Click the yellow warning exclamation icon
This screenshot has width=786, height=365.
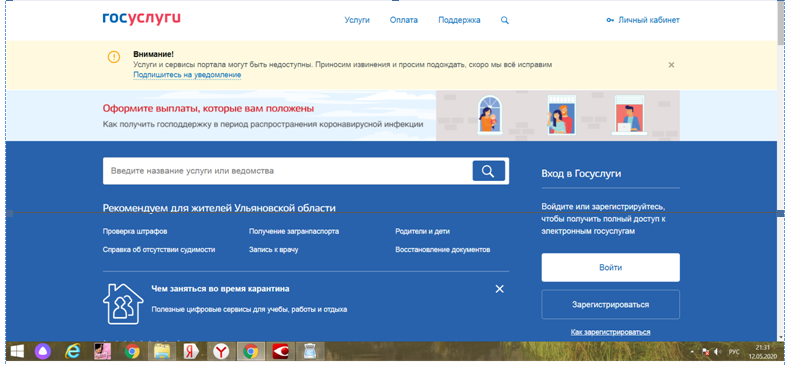pyautogui.click(x=114, y=57)
